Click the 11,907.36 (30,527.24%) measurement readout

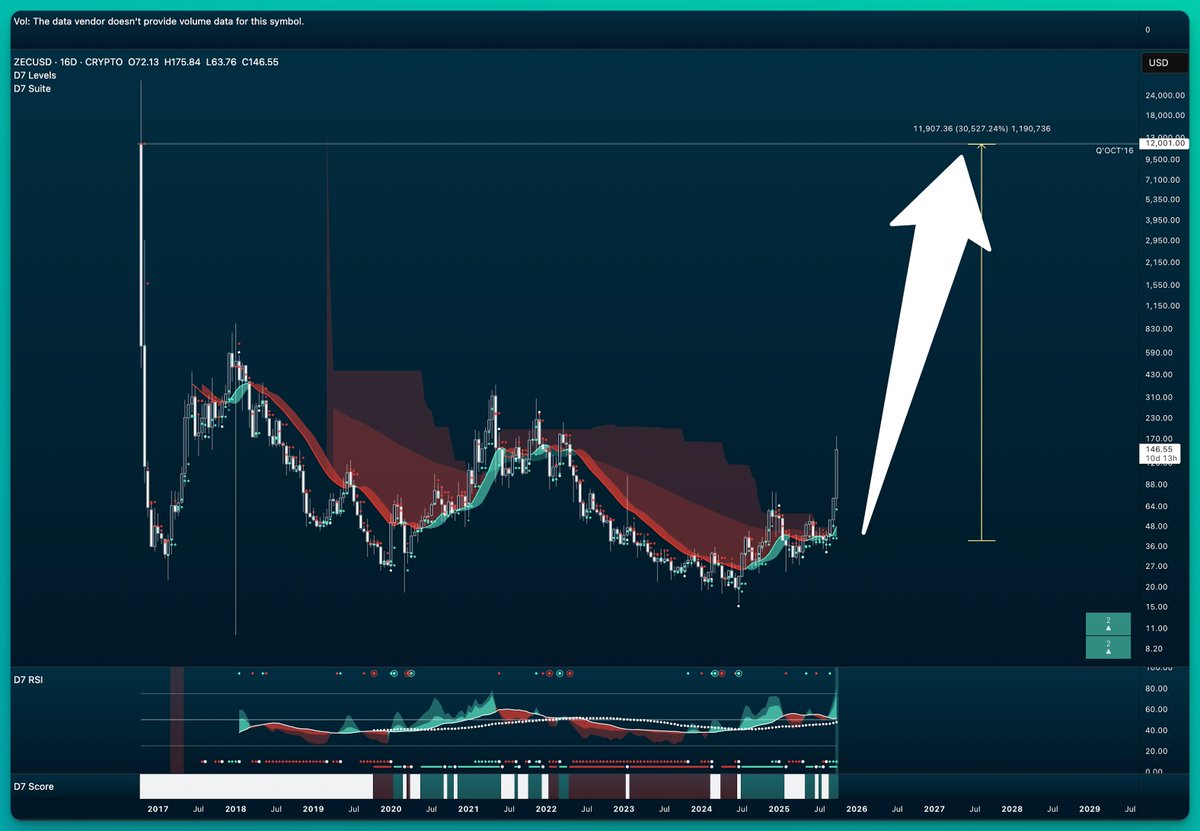(x=981, y=129)
